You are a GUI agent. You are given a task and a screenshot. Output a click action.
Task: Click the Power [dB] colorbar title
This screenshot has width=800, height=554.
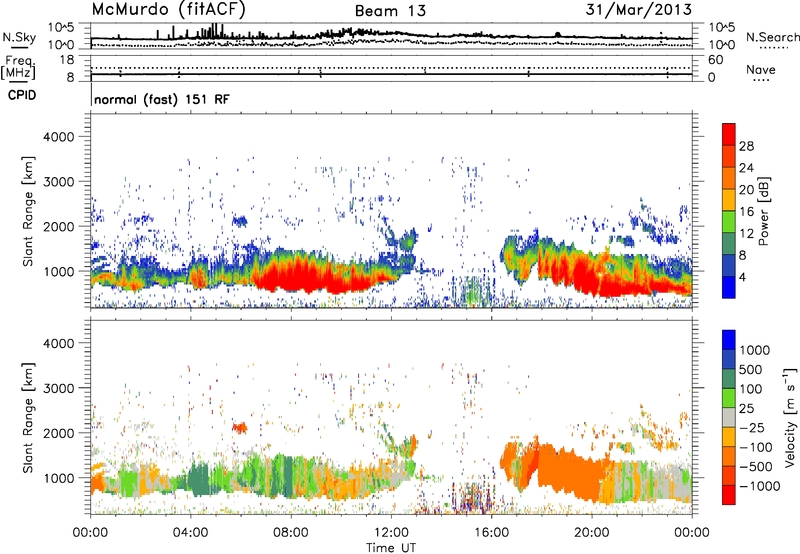(763, 211)
